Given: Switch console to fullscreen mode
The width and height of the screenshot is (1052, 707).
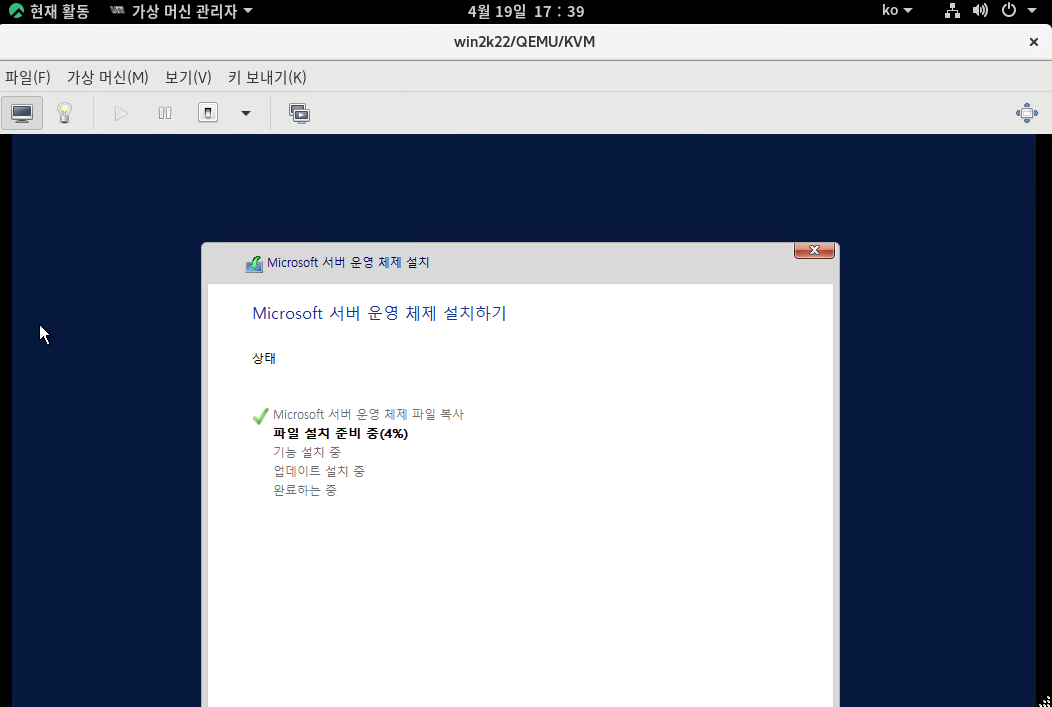Looking at the screenshot, I should click(1027, 113).
